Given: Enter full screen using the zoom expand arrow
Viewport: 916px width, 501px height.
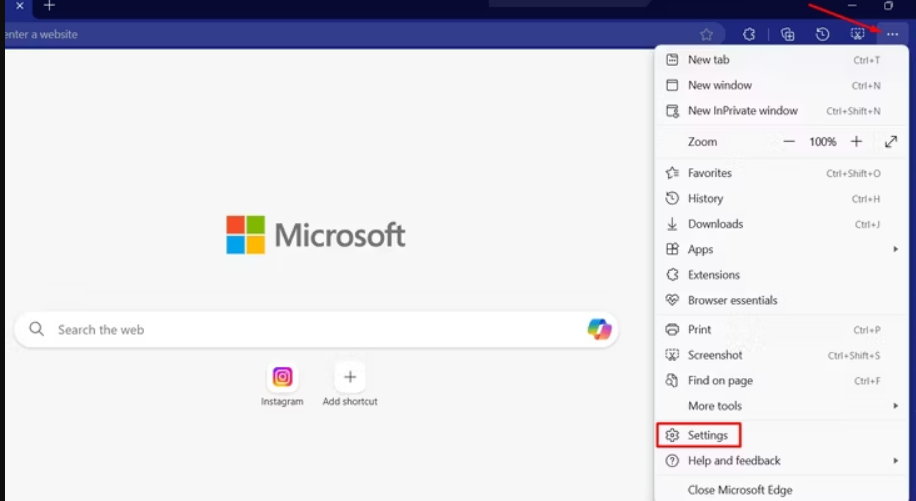Looking at the screenshot, I should point(891,142).
